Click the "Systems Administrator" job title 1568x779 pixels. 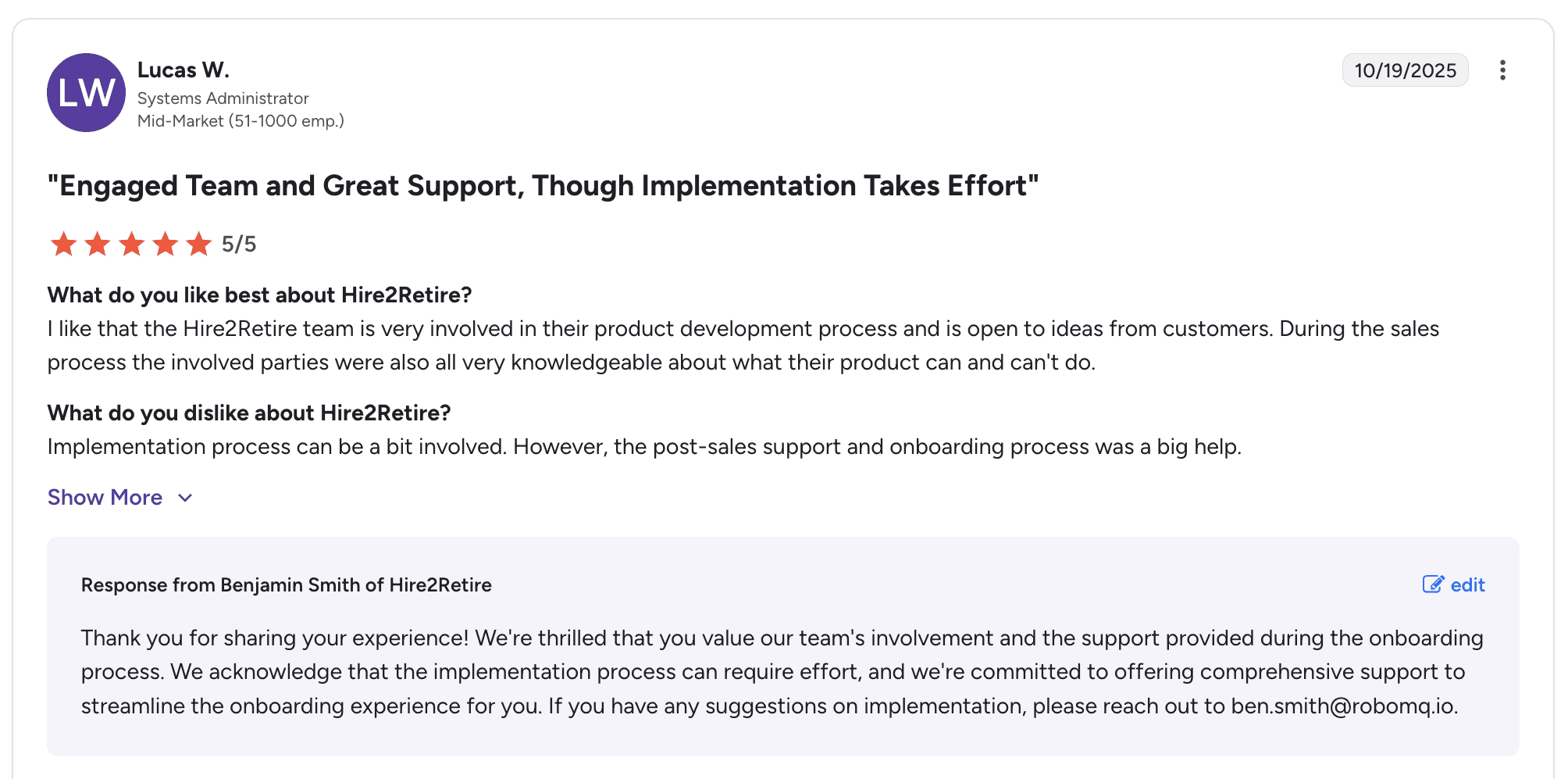click(223, 98)
